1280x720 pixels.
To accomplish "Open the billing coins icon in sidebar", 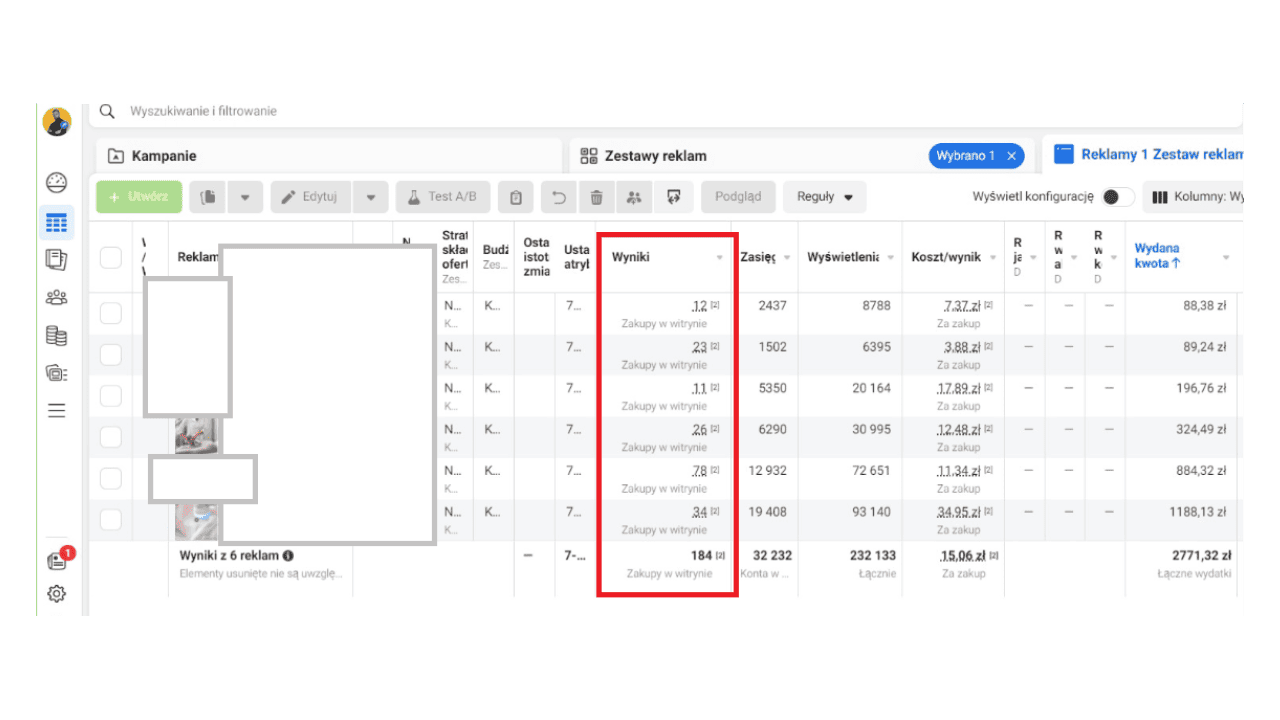I will [57, 335].
